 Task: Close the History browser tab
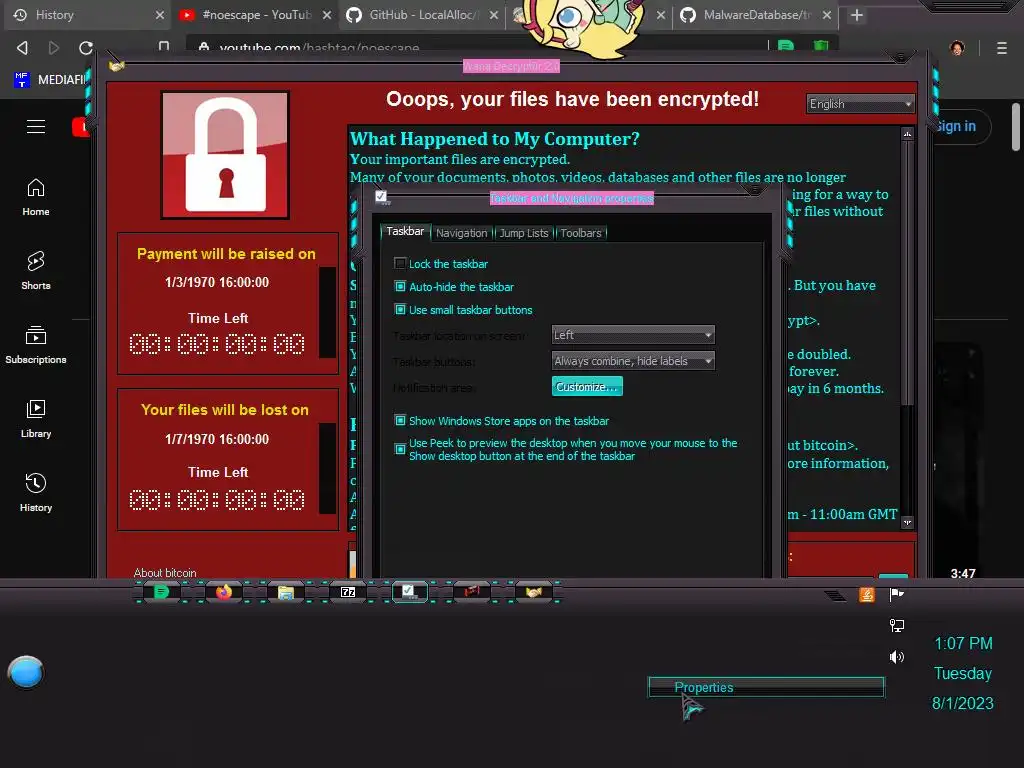(x=159, y=15)
